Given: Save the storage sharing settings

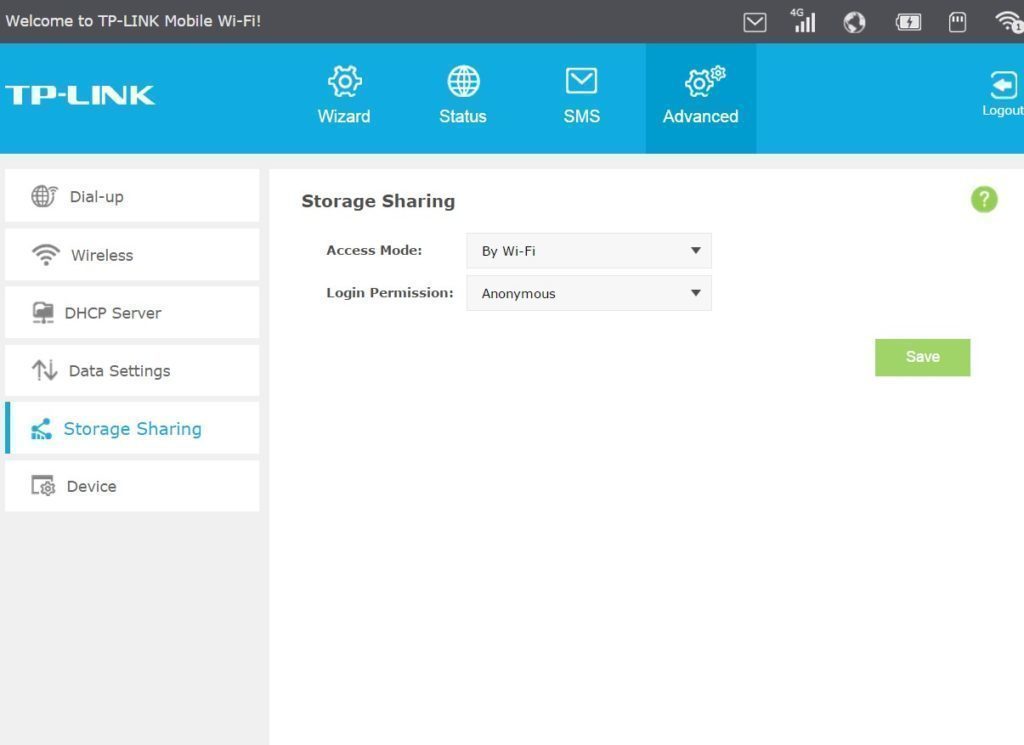Looking at the screenshot, I should tap(922, 357).
